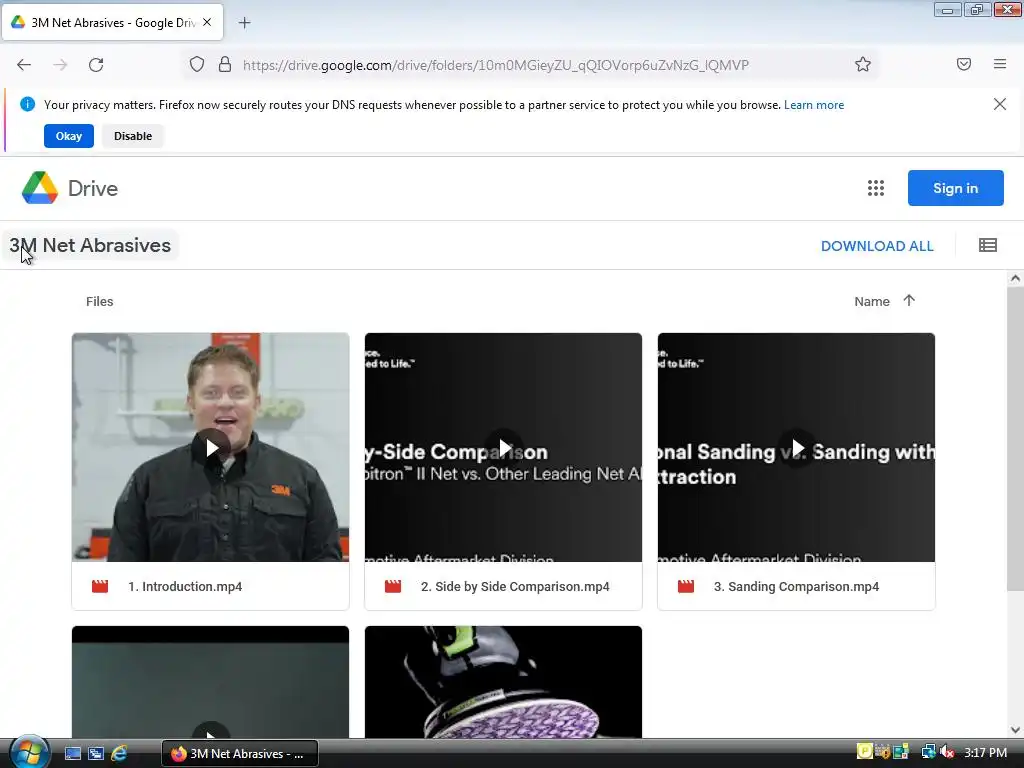The width and height of the screenshot is (1024, 768).
Task: Click the forward navigation arrow
Action: tap(60, 65)
